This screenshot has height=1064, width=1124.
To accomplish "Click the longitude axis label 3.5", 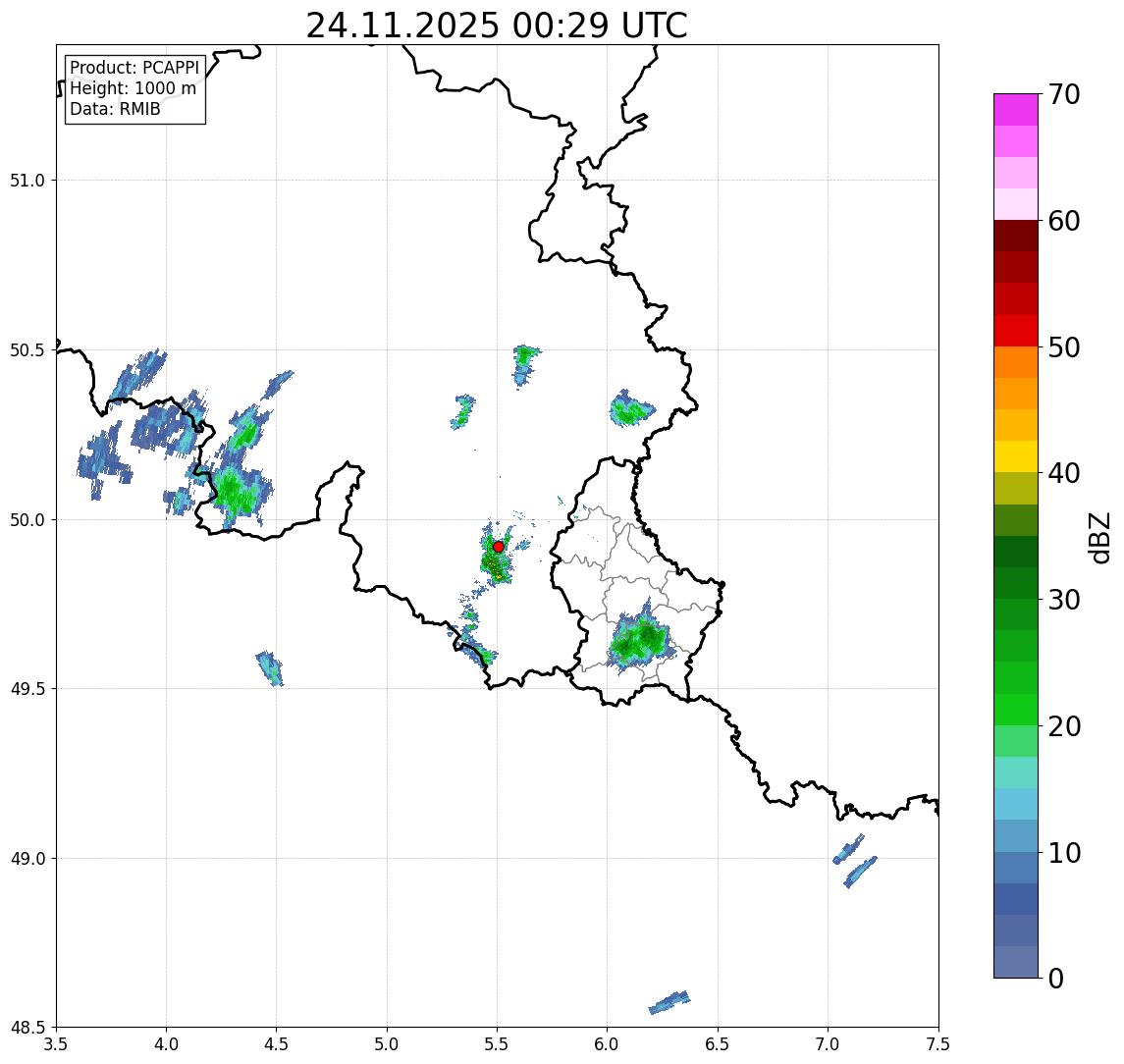I will tap(56, 1044).
